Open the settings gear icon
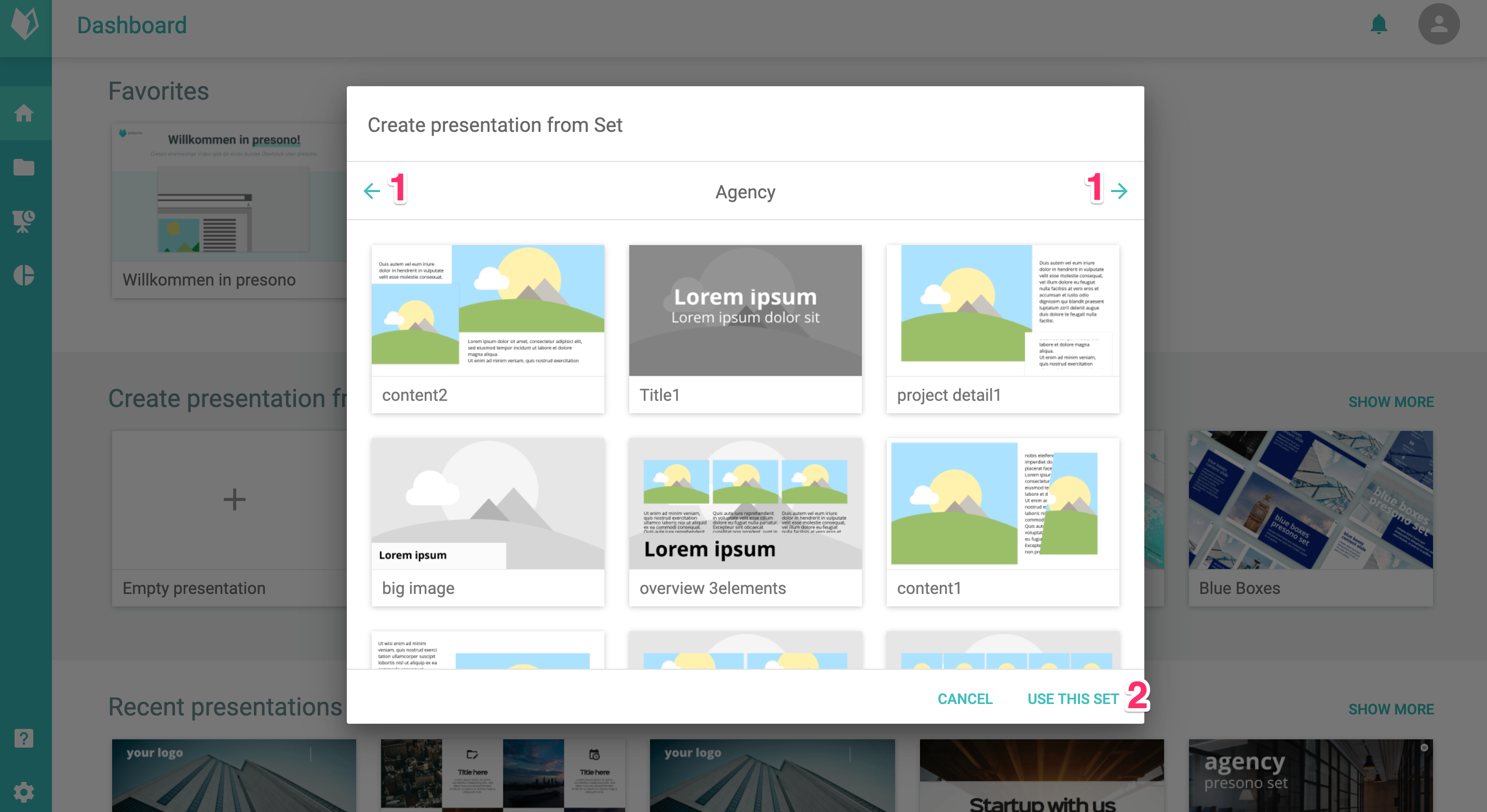The image size is (1487, 812). [x=24, y=792]
